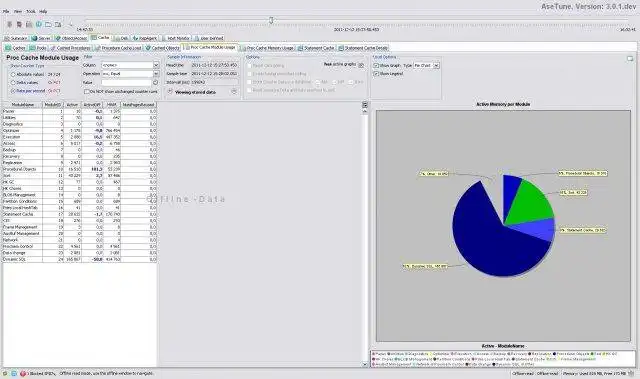Sort table by ModuleID column header
This screenshot has height=379, width=640.
(53, 105)
